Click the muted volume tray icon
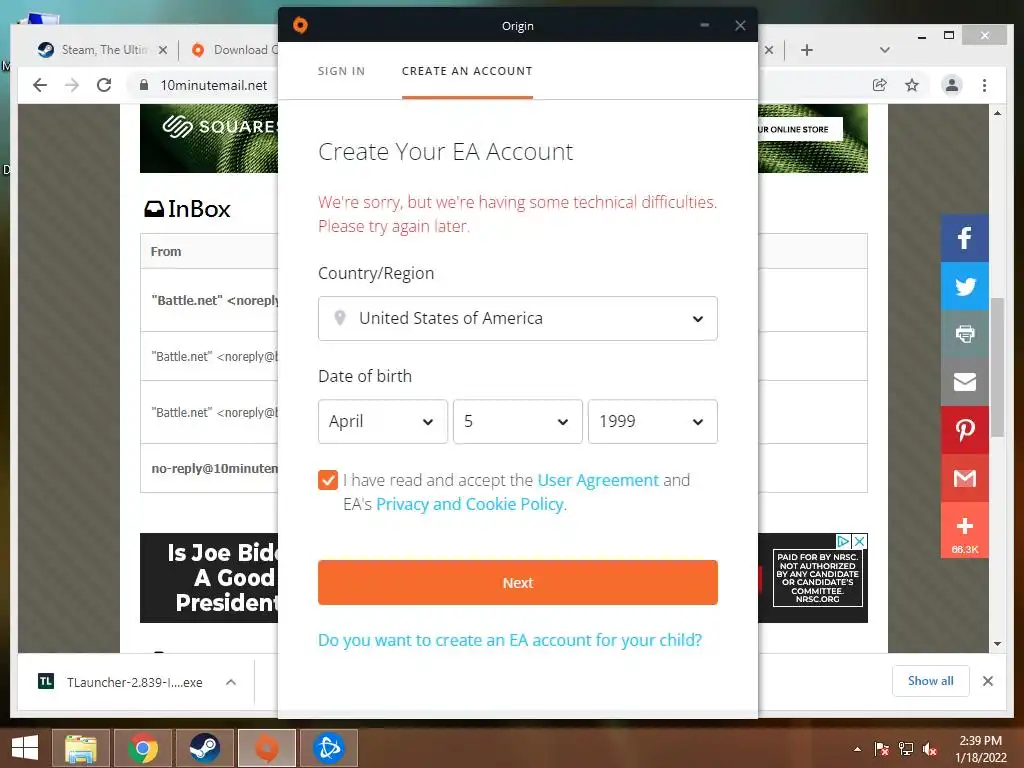This screenshot has height=768, width=1024. pos(930,748)
